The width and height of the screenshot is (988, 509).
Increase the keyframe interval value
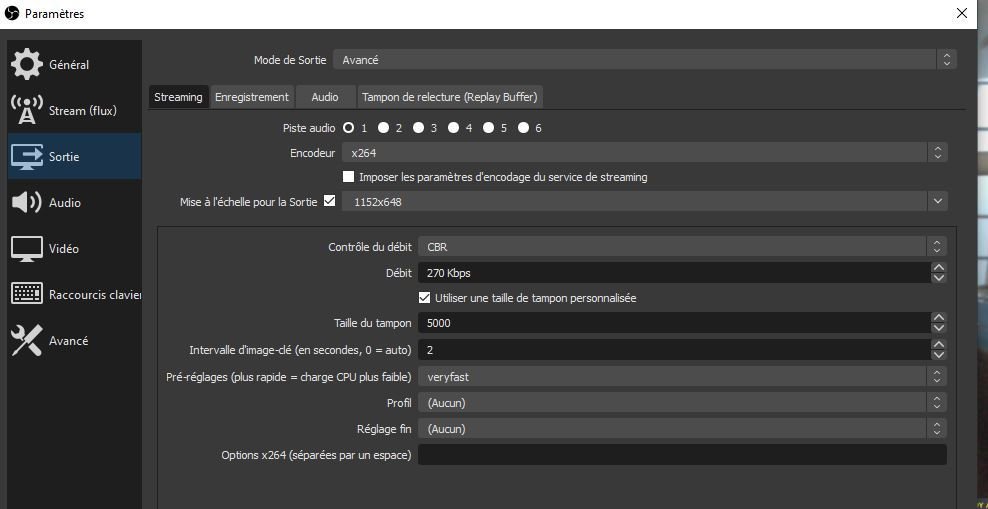point(939,345)
